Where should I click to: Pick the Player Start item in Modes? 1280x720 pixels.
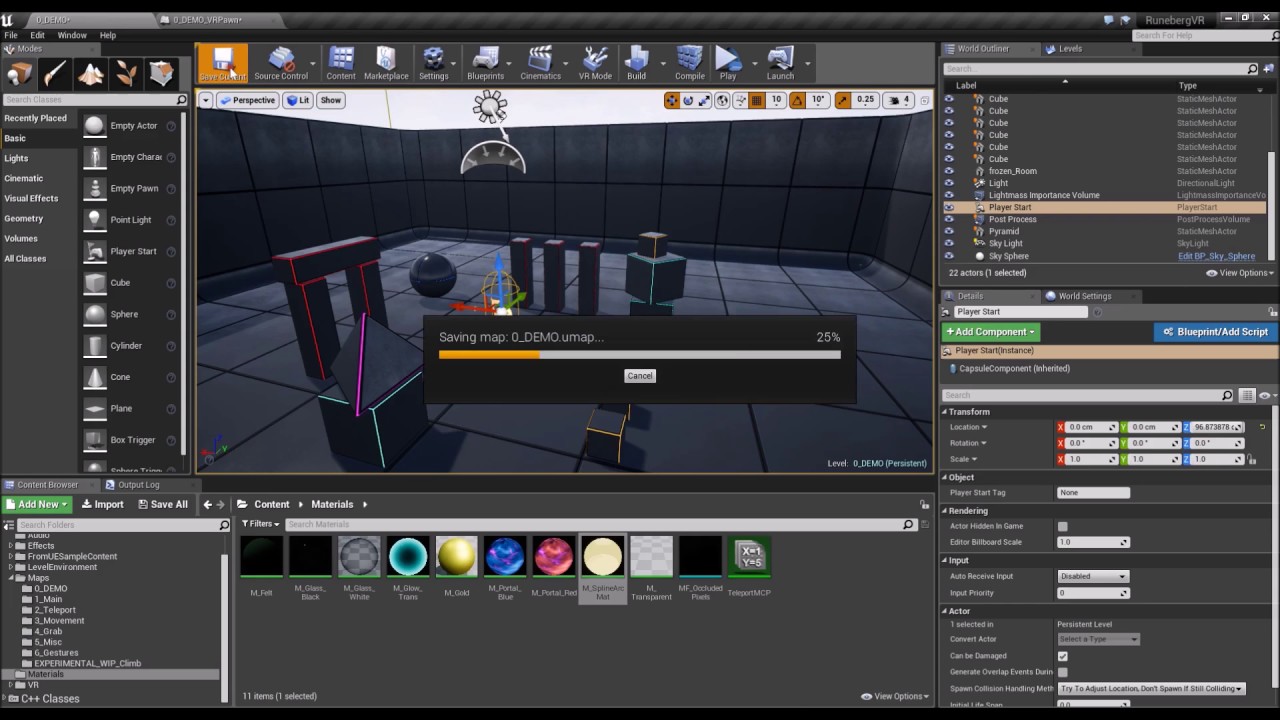[x=130, y=251]
